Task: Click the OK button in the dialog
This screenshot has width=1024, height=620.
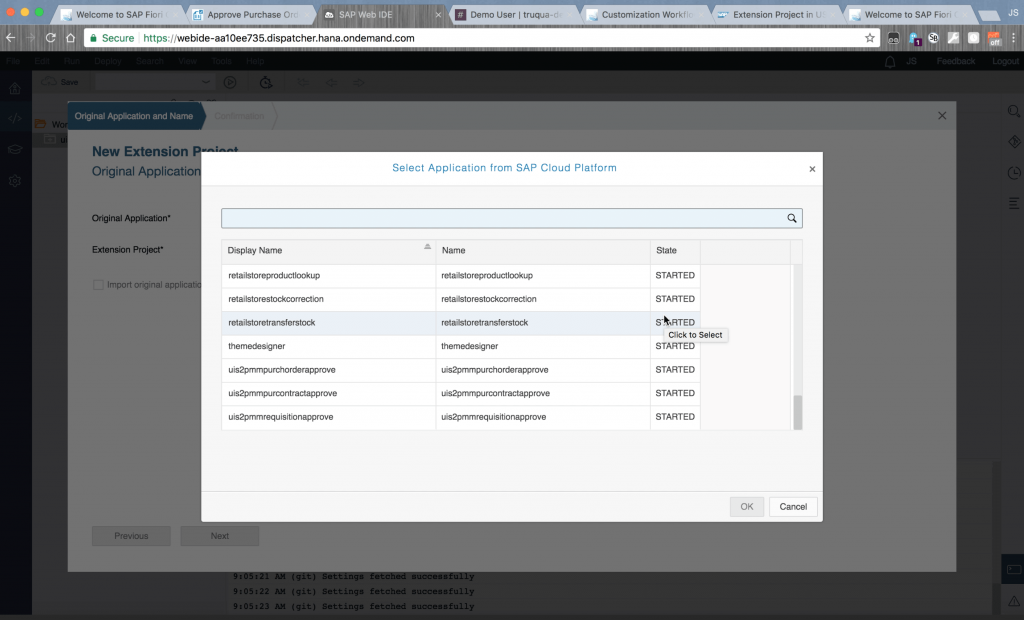Action: (x=746, y=507)
